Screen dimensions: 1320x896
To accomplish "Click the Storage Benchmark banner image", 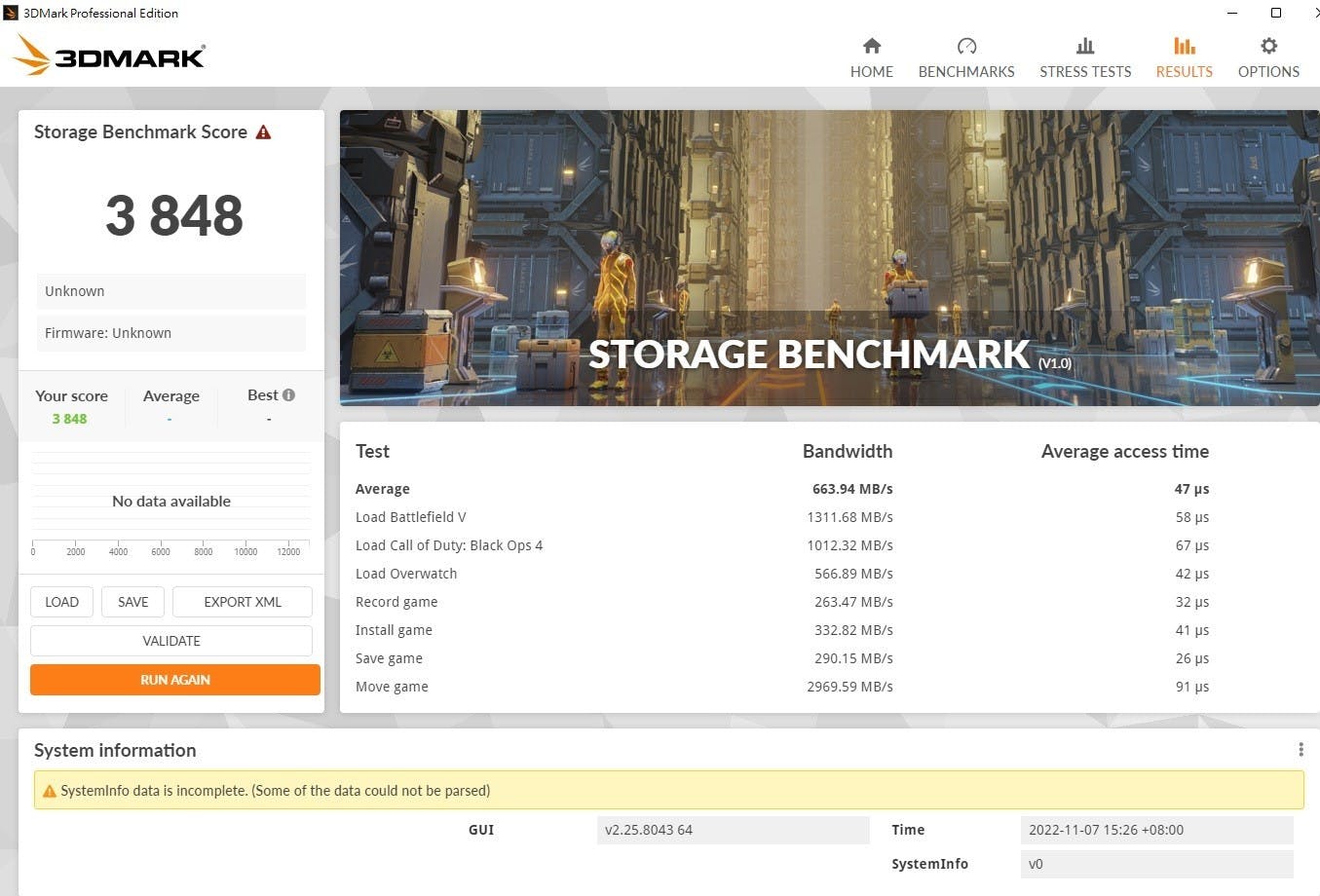I will tap(829, 258).
